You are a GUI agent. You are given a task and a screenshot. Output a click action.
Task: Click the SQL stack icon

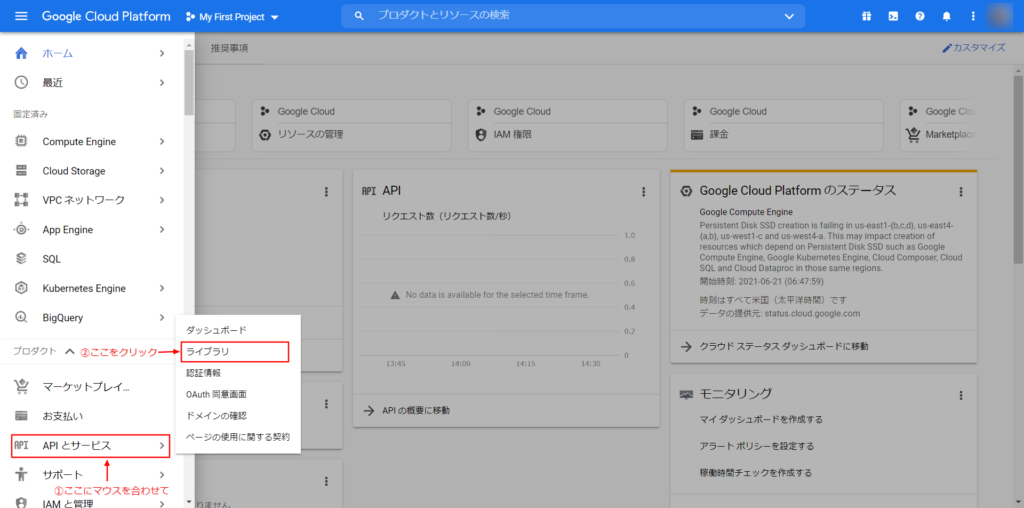[21, 259]
